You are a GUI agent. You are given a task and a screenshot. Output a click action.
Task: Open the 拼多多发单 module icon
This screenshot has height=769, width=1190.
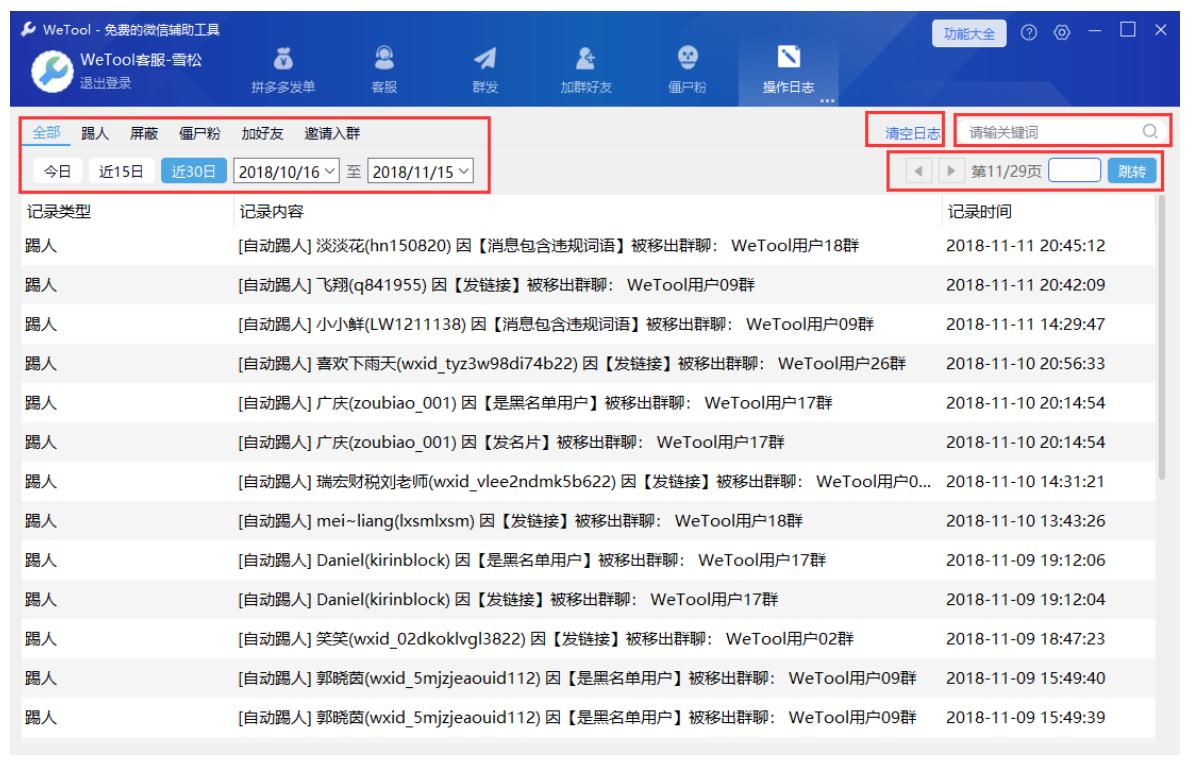[x=283, y=59]
